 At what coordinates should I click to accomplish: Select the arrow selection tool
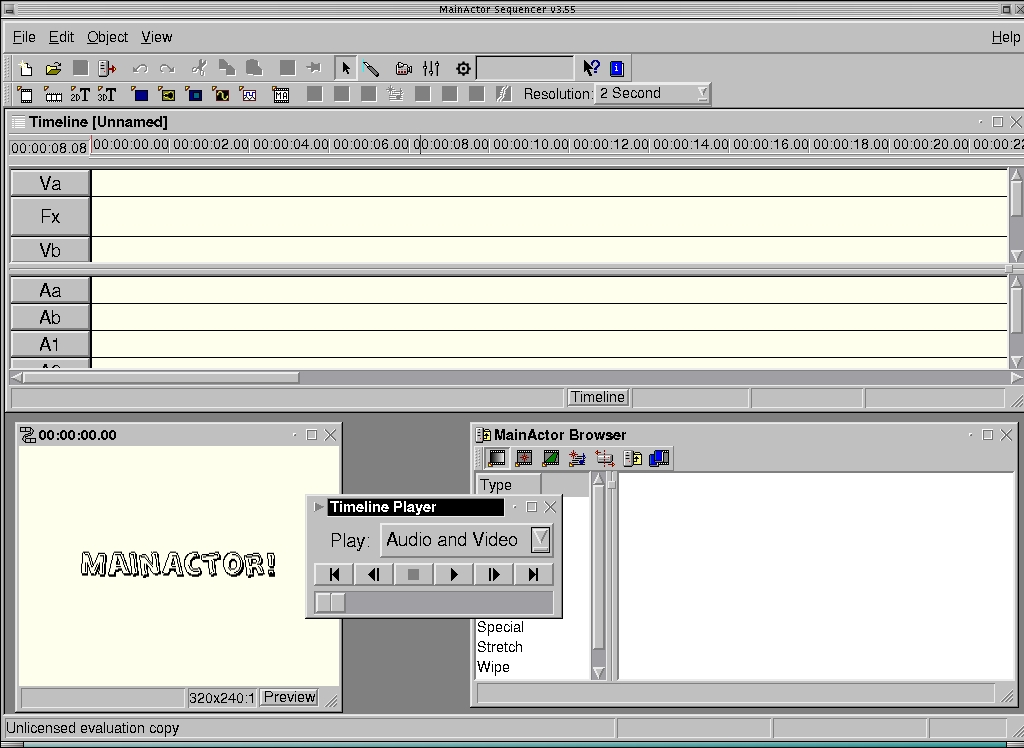click(344, 68)
